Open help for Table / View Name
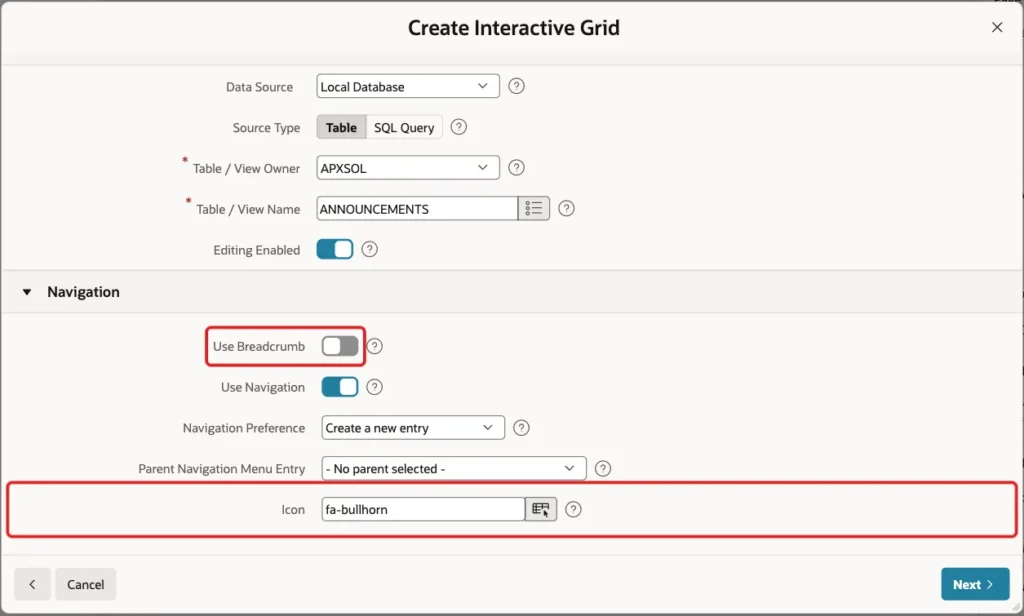This screenshot has width=1024, height=616. (566, 208)
